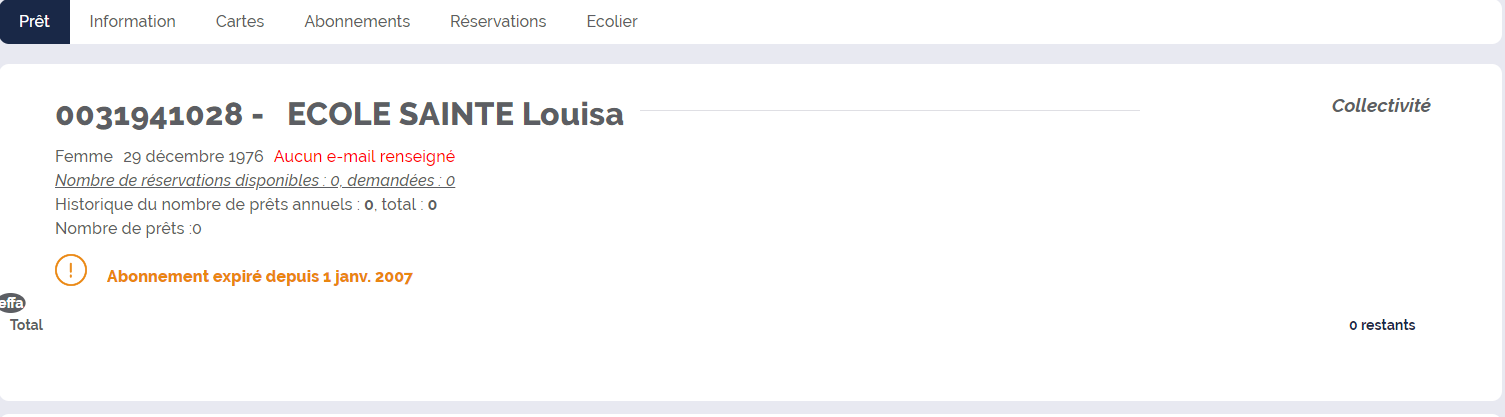Click the name ECOLE SAINTE Louisa
Screen dimensions: 1505x417
coord(455,115)
